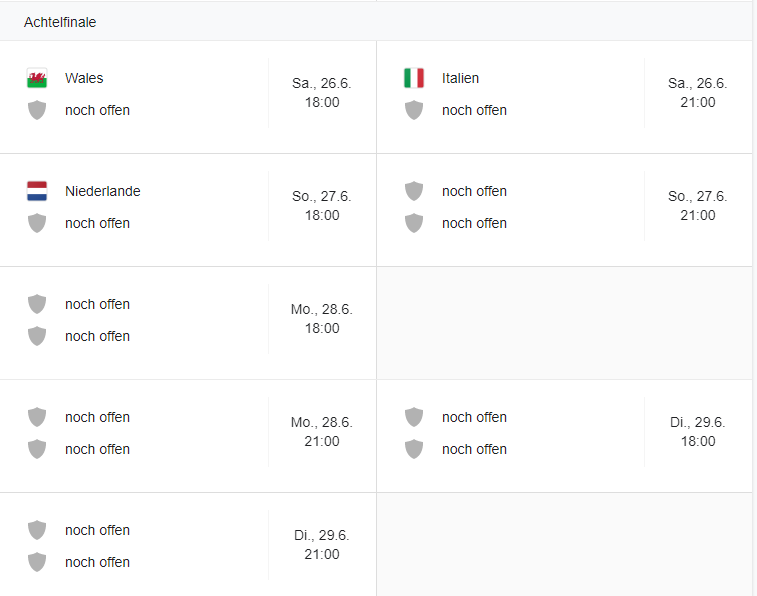Image resolution: width=757 pixels, height=596 pixels.
Task: Click the Wales flag icon
Action: click(x=37, y=78)
